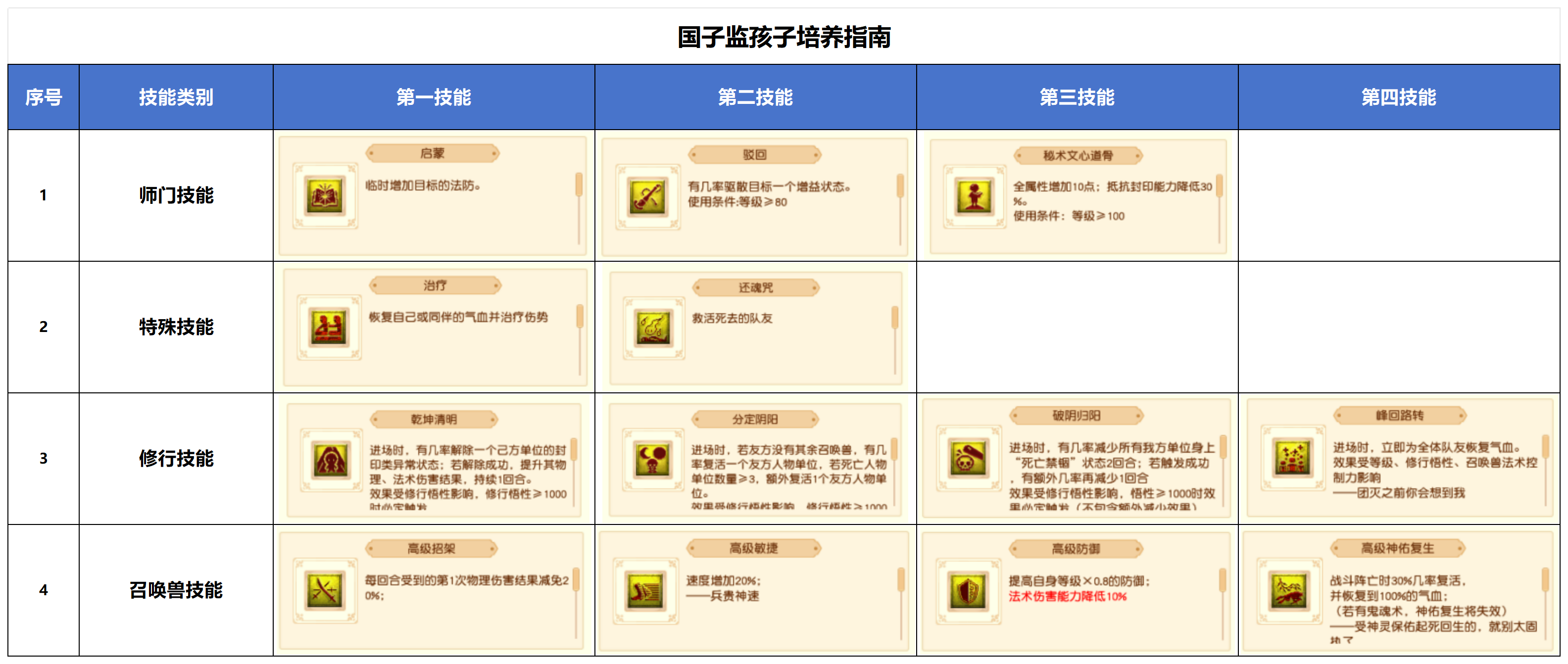Screen dimensions: 1568x664
Task: Select the 还魂咒 skill icon
Action: pos(654,329)
